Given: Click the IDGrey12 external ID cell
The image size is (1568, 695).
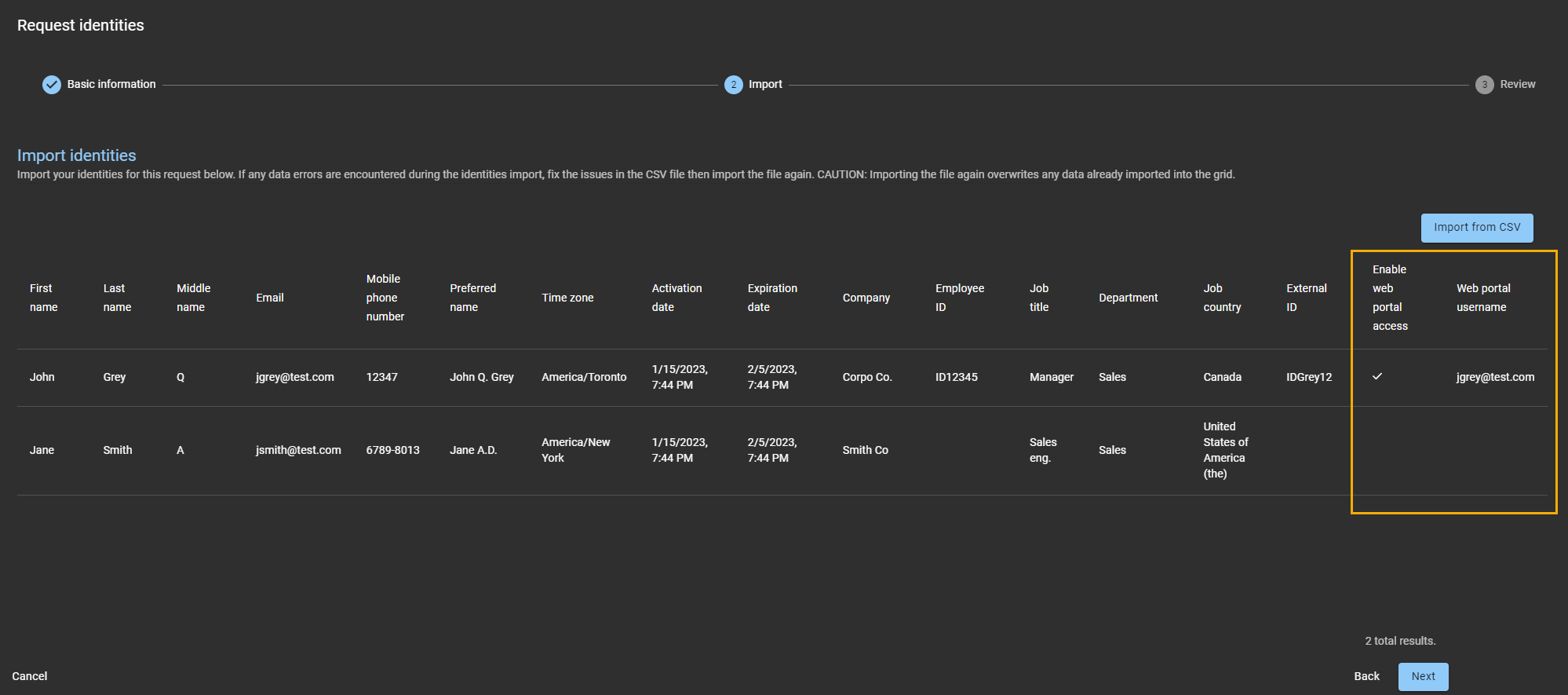Looking at the screenshot, I should (1309, 377).
